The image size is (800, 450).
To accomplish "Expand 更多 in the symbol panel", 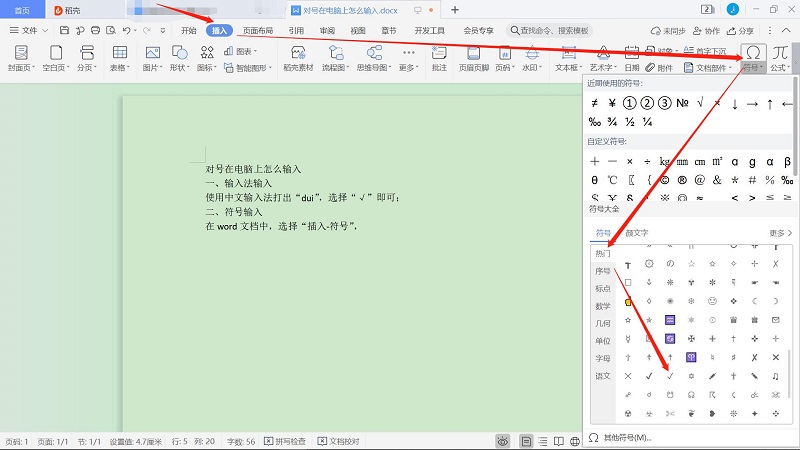I will tap(780, 233).
